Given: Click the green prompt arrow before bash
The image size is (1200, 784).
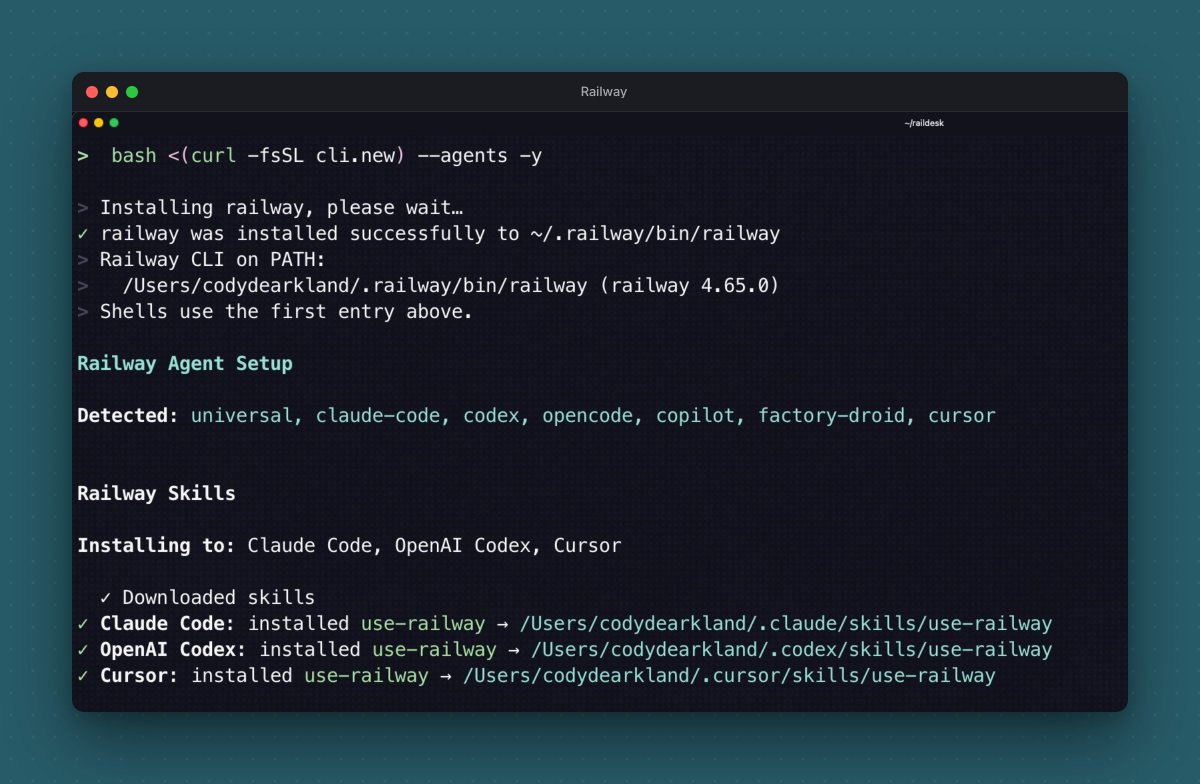Looking at the screenshot, I should click(x=83, y=156).
